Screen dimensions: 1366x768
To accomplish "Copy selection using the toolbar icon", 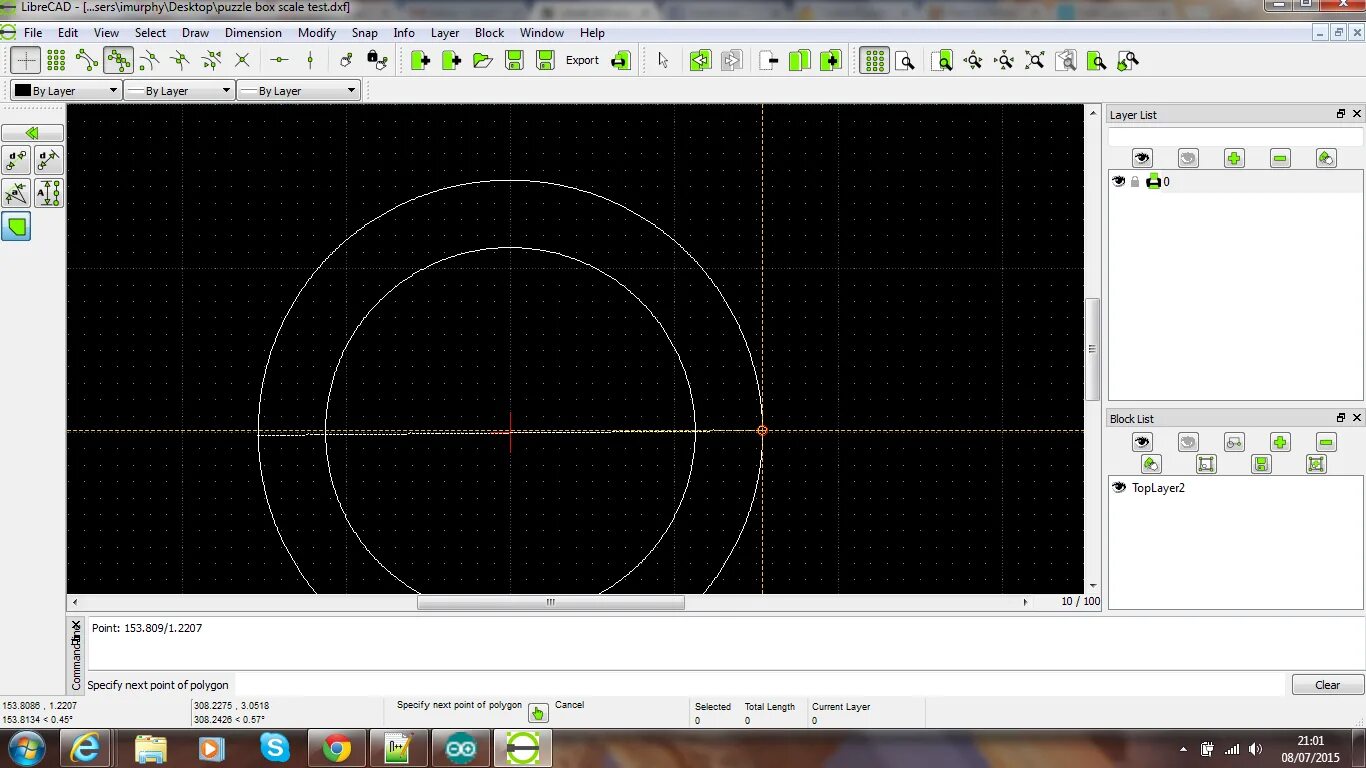I will pyautogui.click(x=799, y=61).
